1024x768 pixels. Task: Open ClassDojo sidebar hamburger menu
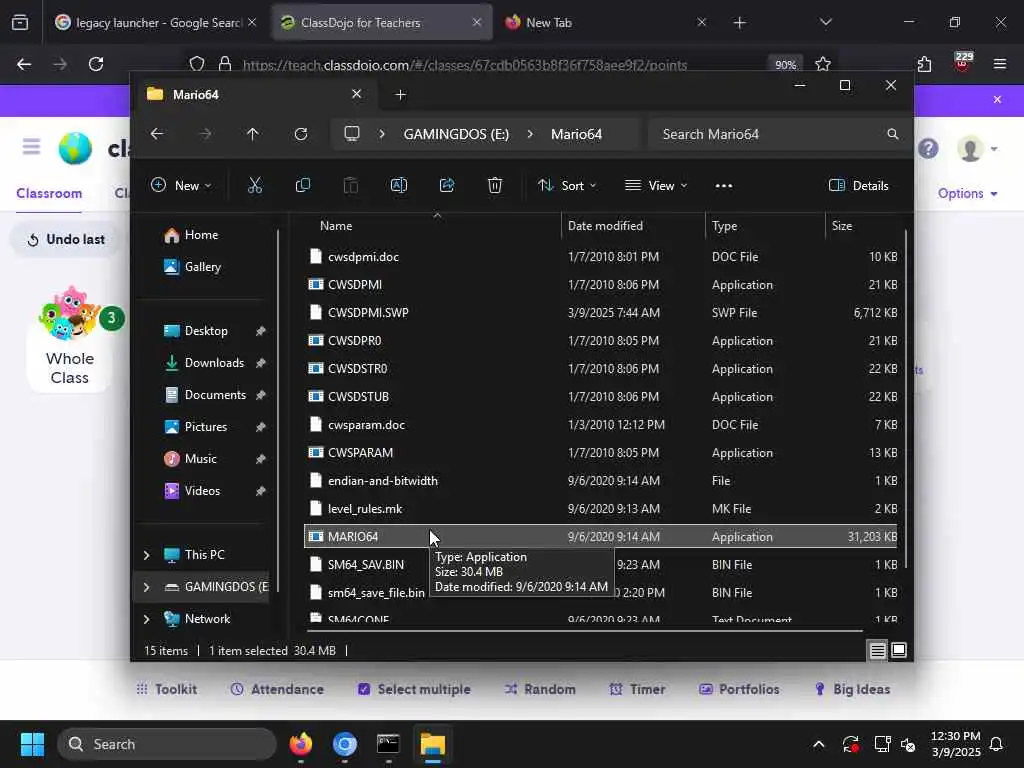pos(31,146)
